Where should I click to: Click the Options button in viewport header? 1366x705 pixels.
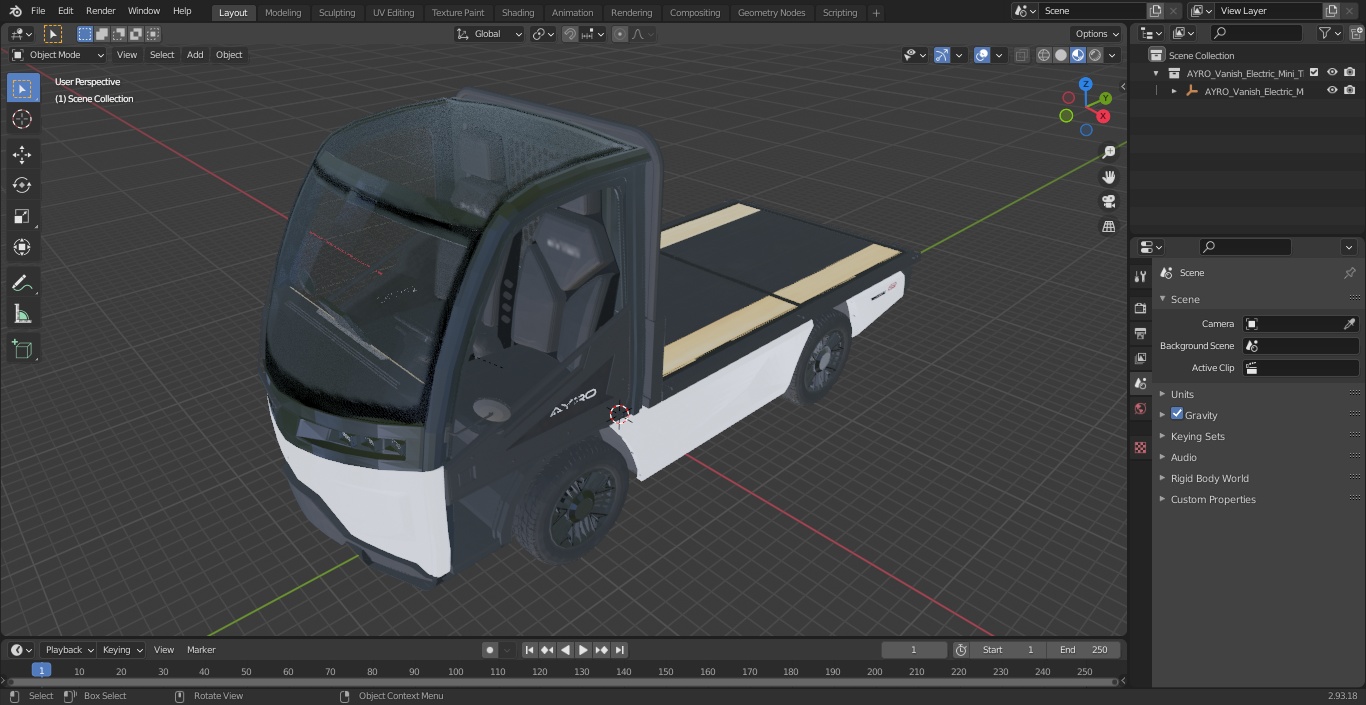pos(1097,34)
